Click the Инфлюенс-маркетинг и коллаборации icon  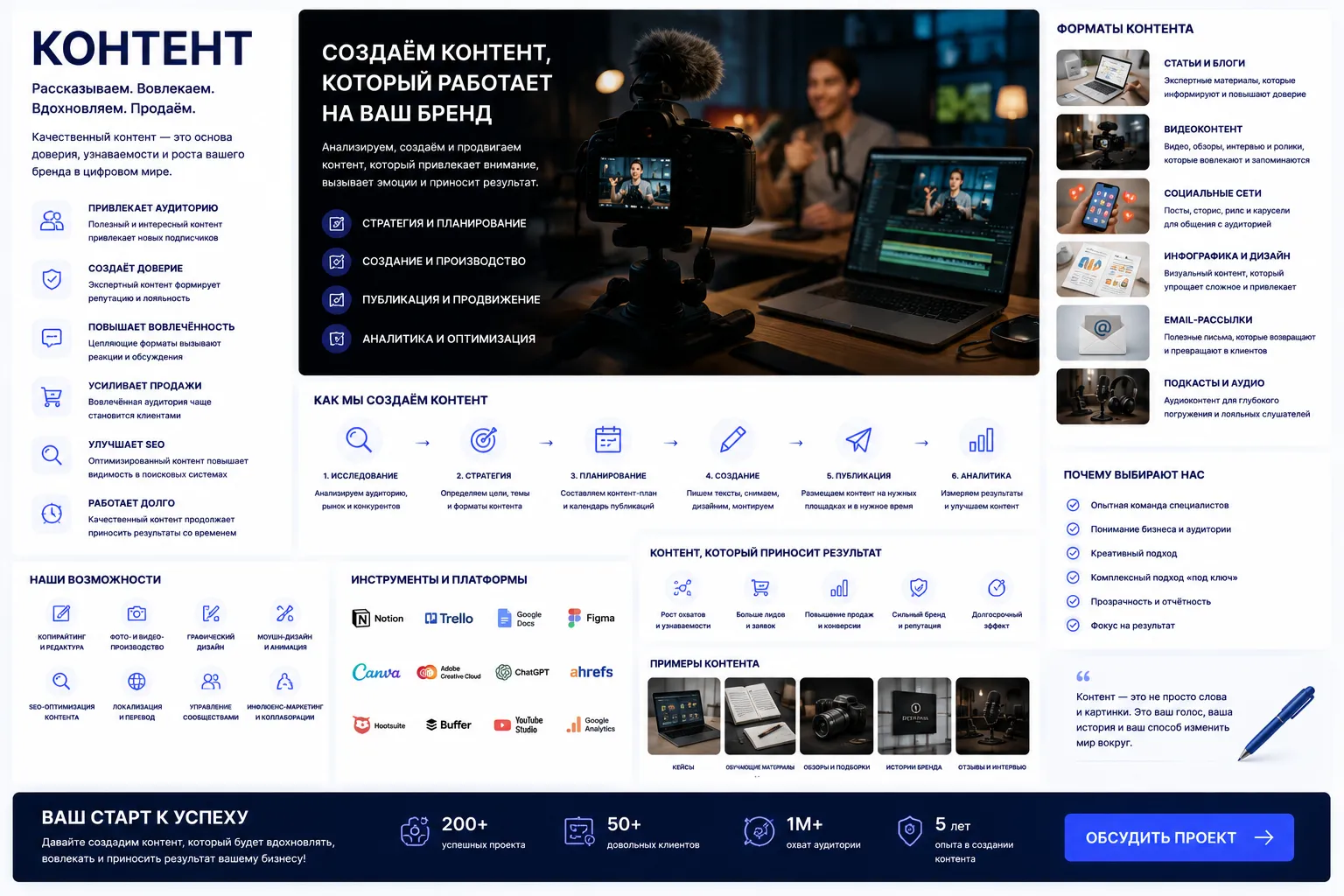pos(284,681)
